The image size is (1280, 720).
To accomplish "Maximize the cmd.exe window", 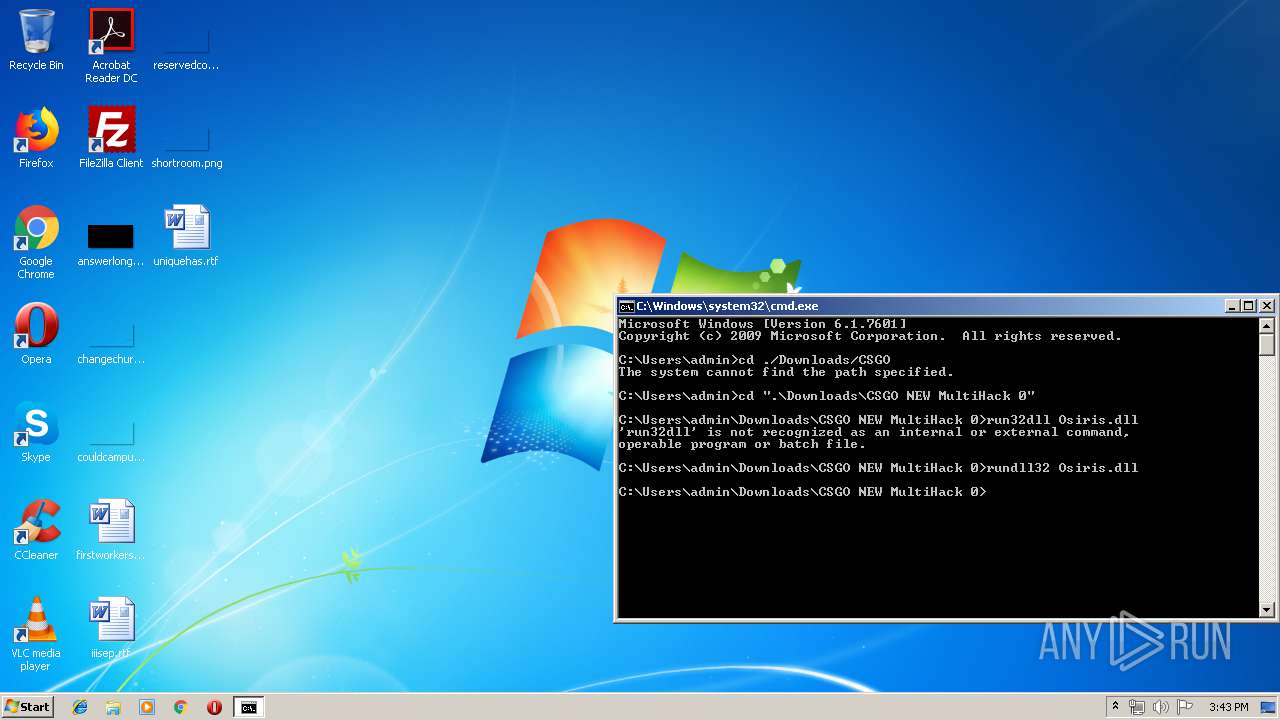I will click(x=1249, y=306).
